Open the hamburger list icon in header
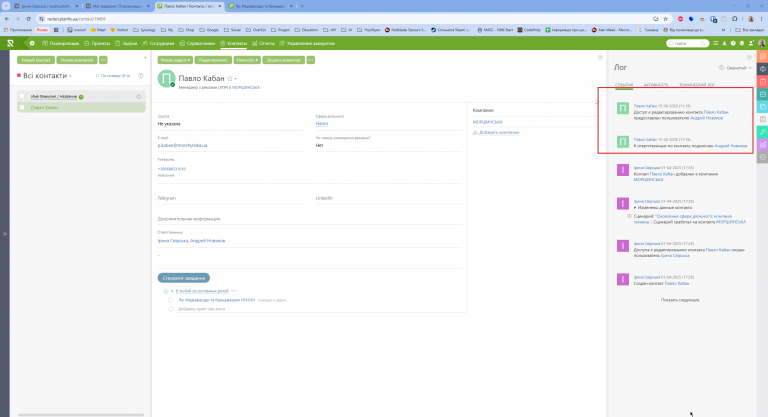Viewport: 768px width, 417px height. pos(716,43)
